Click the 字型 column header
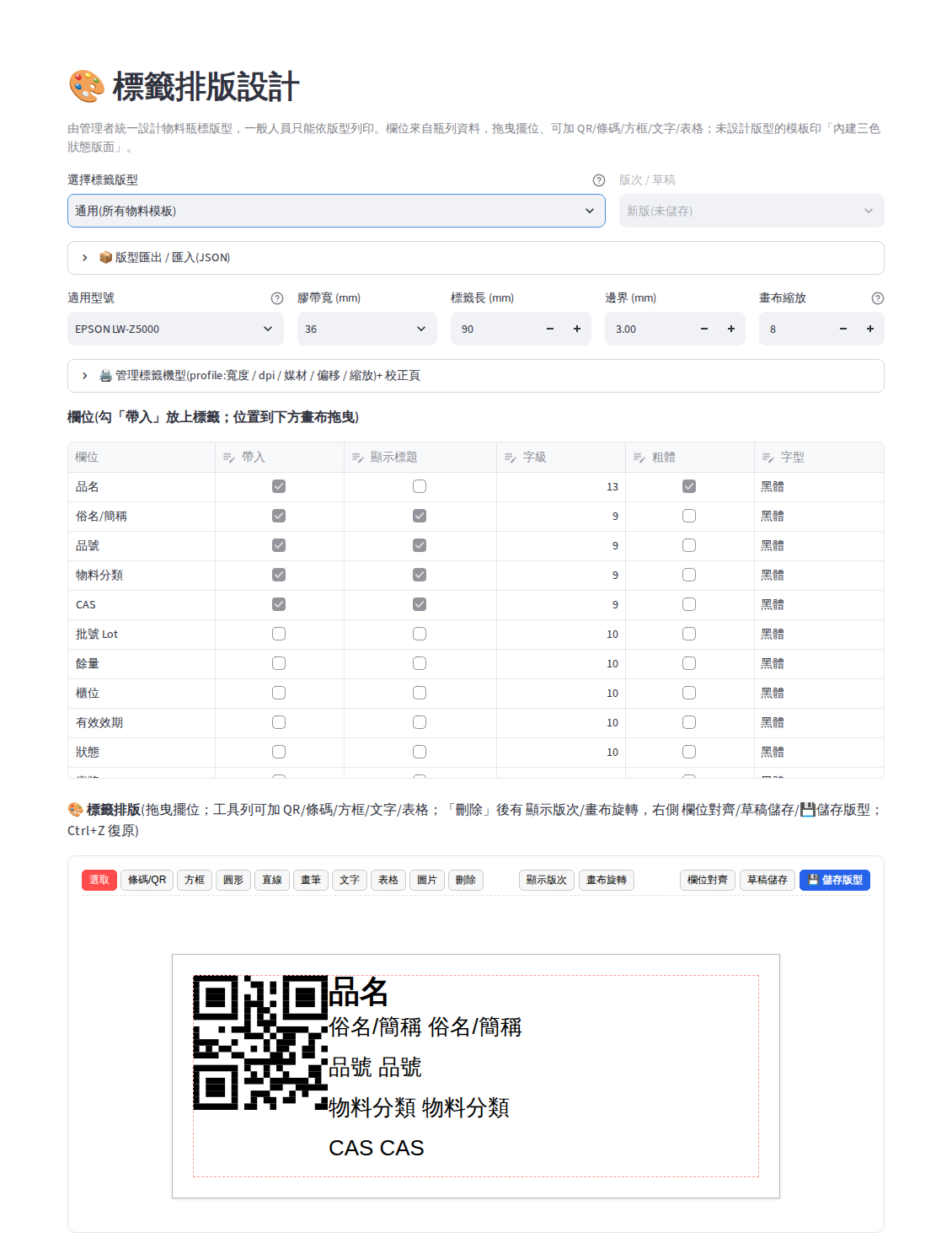The height and width of the screenshot is (1243, 952). click(819, 457)
